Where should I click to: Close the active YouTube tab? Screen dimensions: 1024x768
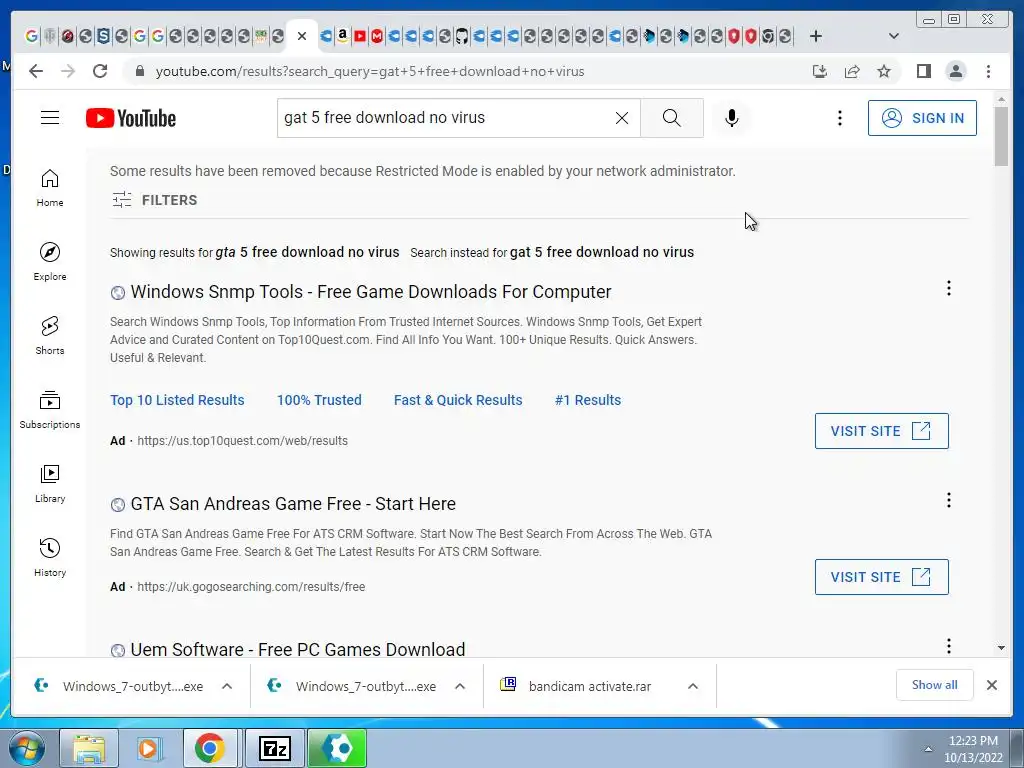[302, 36]
